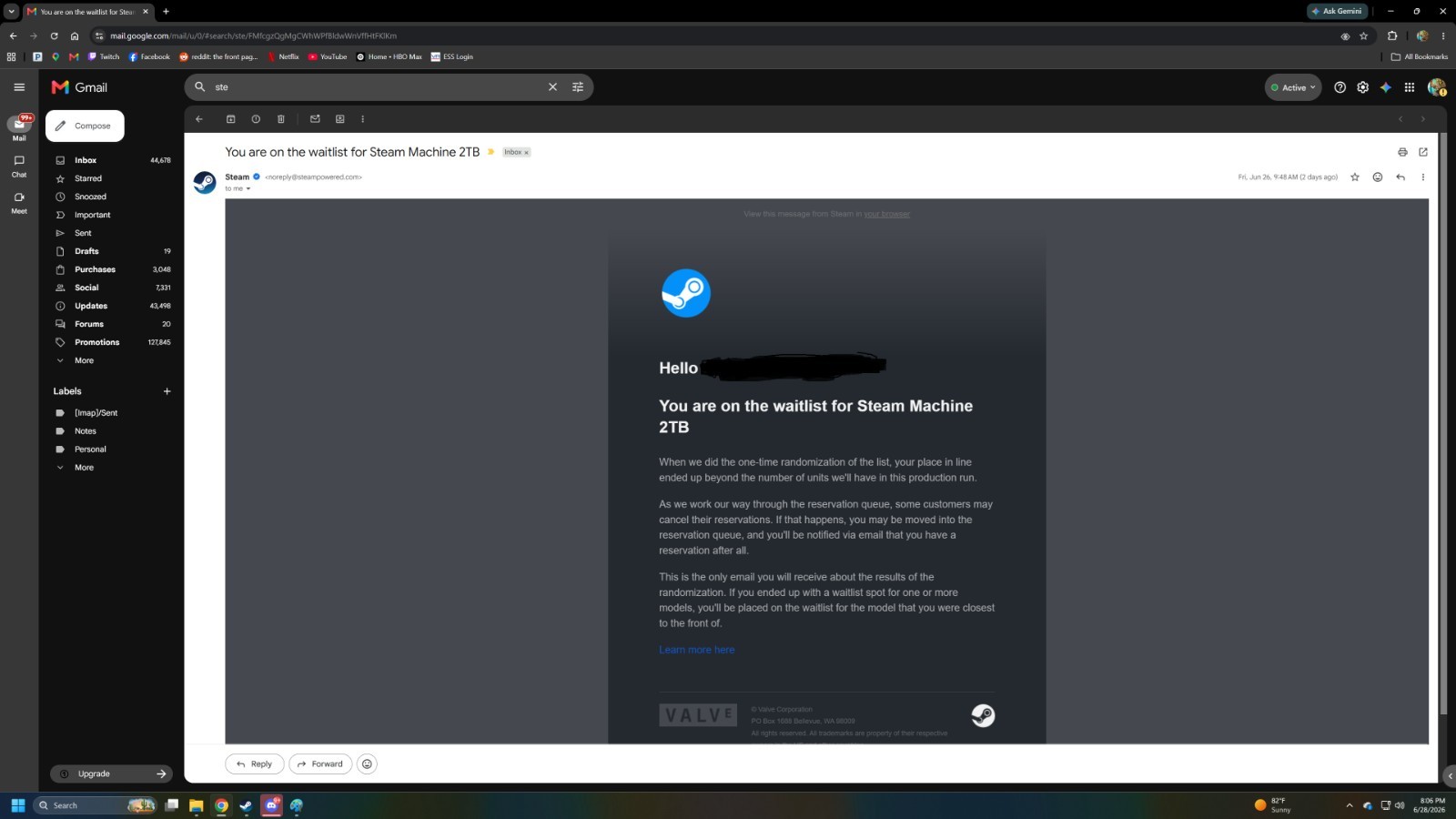Click the Forward button below the email
The height and width of the screenshot is (819, 1456).
point(320,764)
